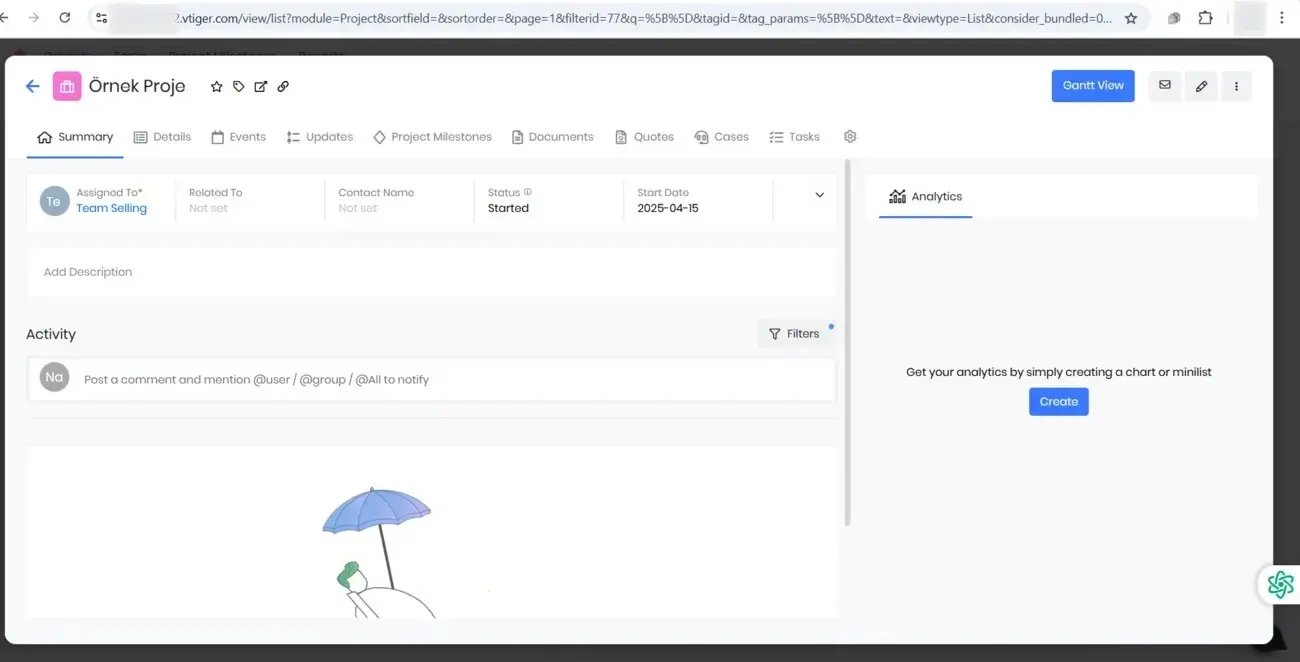This screenshot has height=662, width=1300.
Task: Click the Add Description field
Action: pos(431,272)
